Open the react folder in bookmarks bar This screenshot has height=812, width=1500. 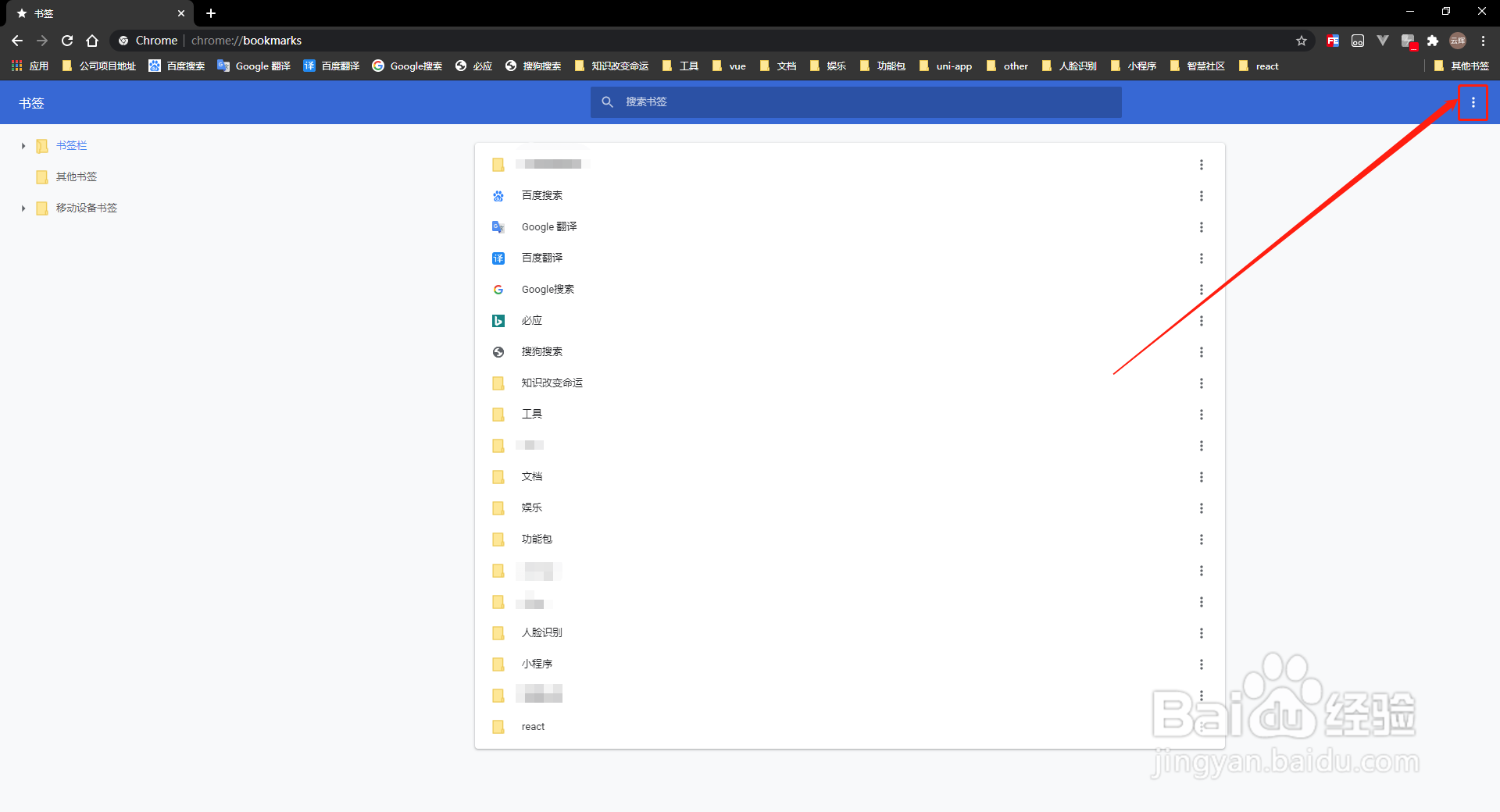point(1259,66)
